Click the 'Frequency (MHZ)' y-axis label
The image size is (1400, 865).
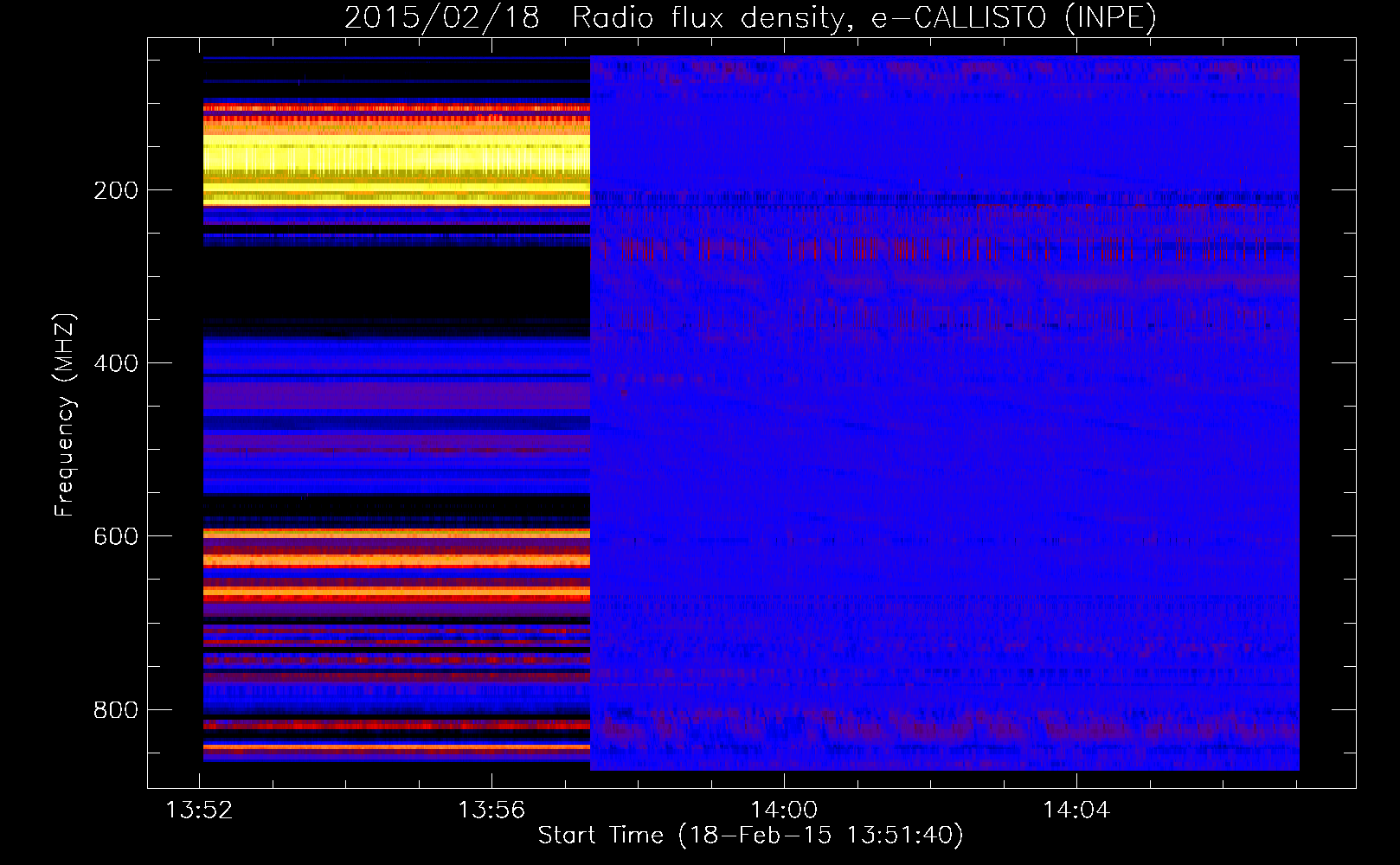(x=65, y=414)
